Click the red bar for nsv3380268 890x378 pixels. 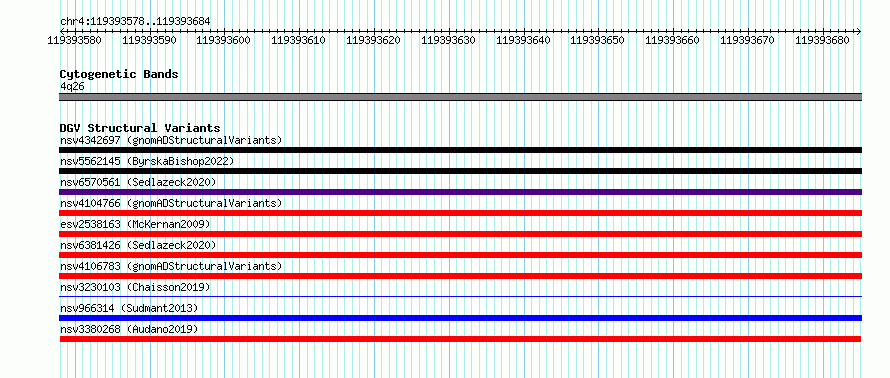(x=460, y=339)
